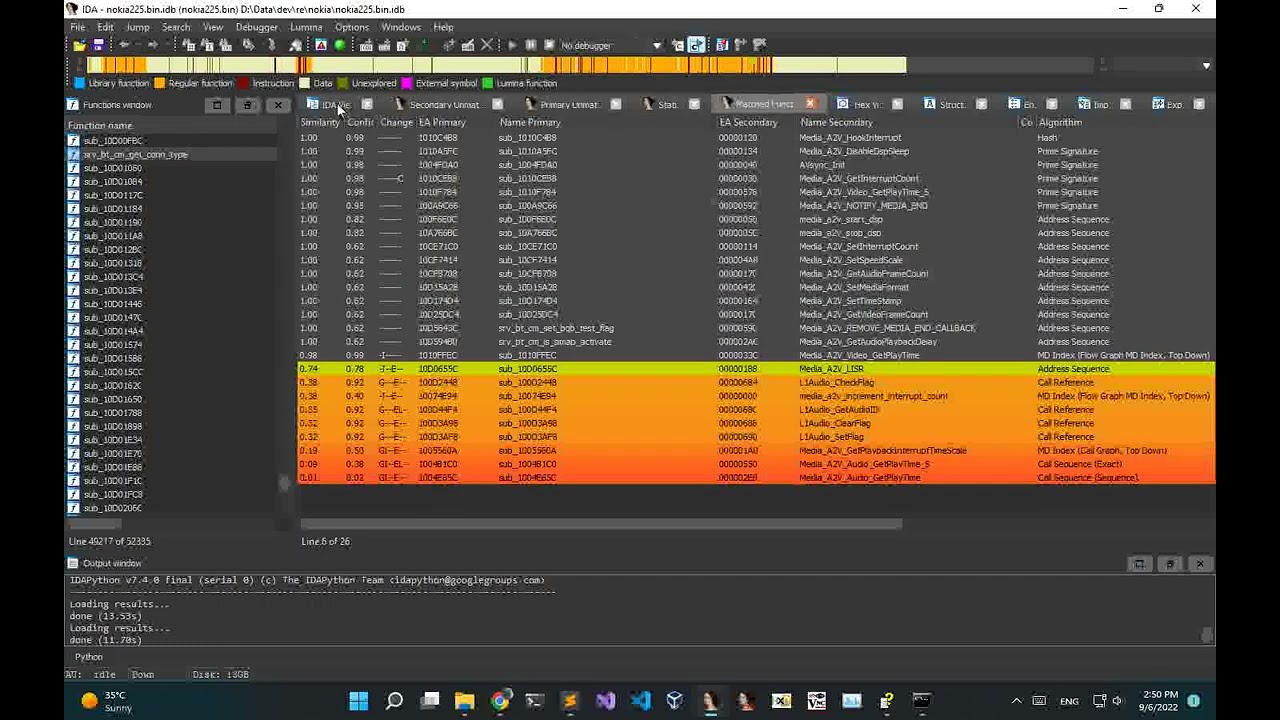The image size is (1280, 720).
Task: Sort by the Algorithm column header
Action: (x=1060, y=123)
